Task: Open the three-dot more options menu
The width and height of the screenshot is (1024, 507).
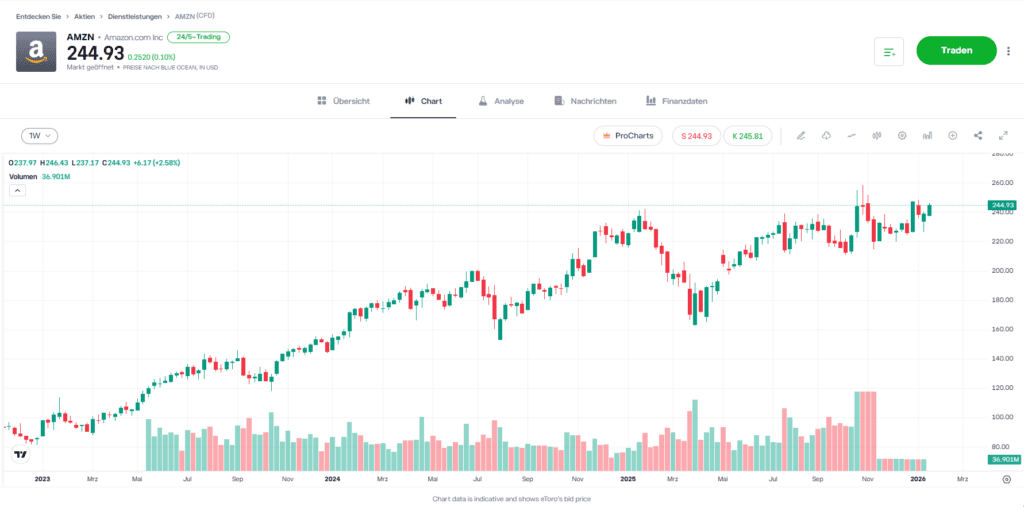Action: (x=1008, y=51)
